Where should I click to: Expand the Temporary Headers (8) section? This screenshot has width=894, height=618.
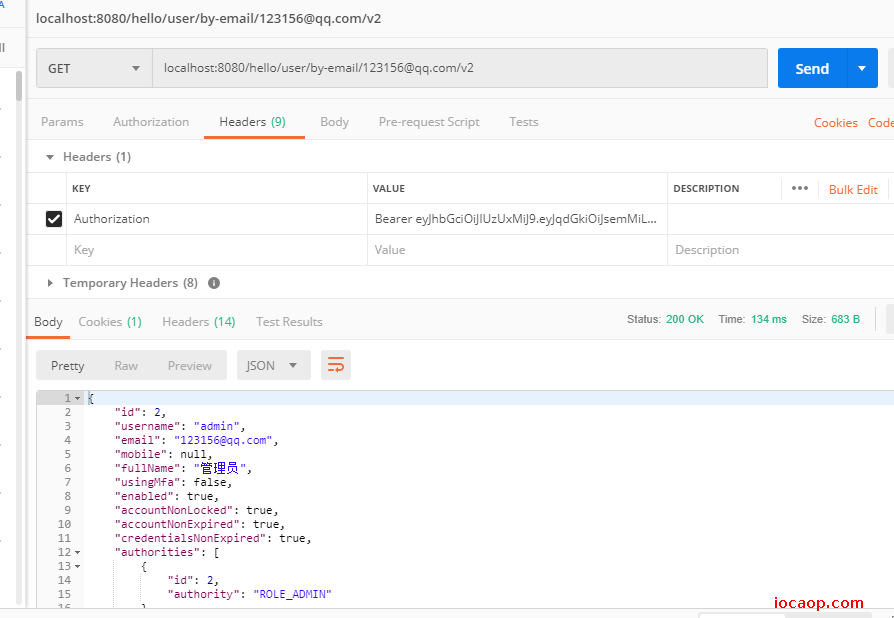50,283
